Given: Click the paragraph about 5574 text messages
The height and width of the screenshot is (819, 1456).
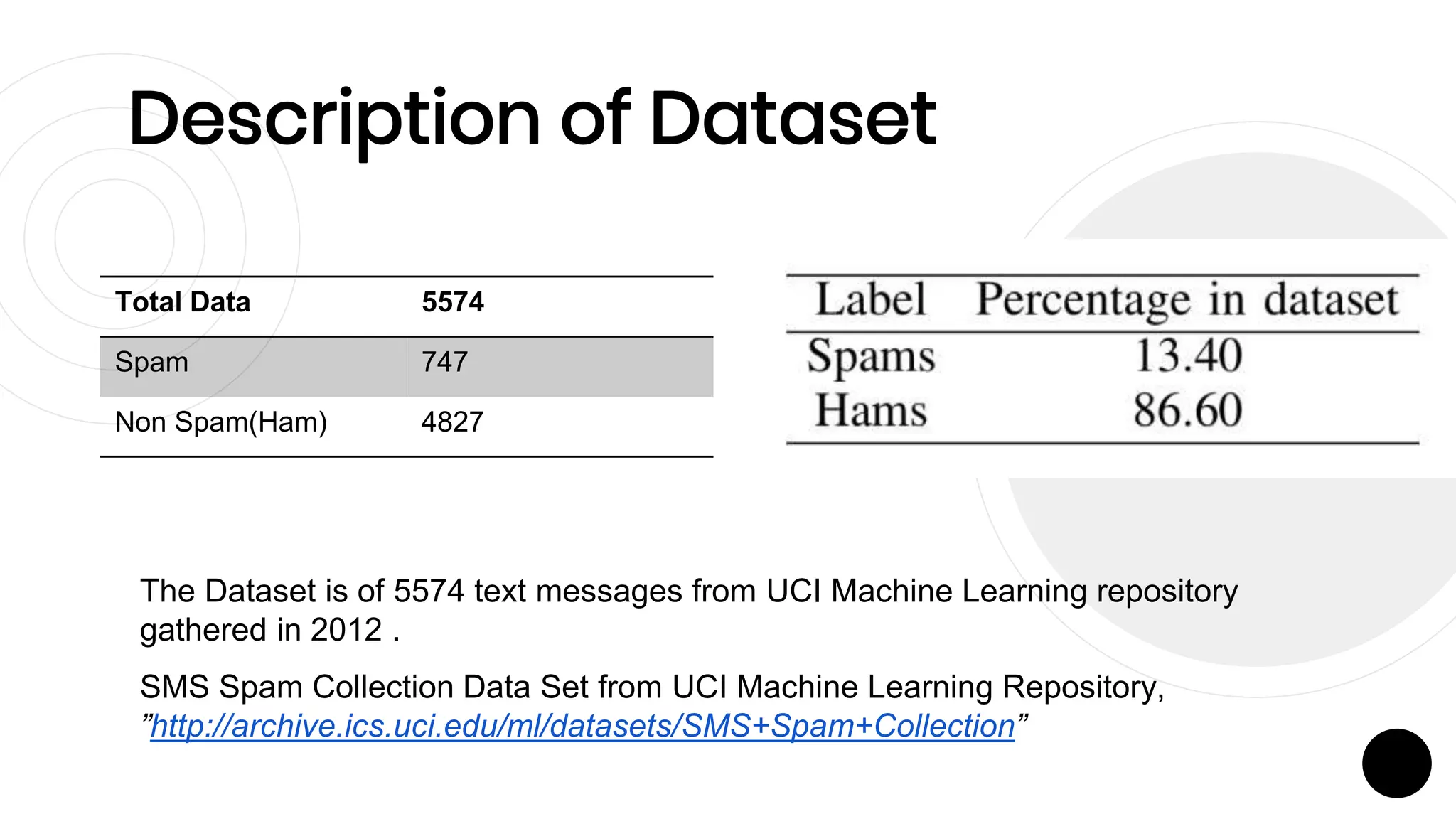Looking at the screenshot, I should click(x=688, y=610).
